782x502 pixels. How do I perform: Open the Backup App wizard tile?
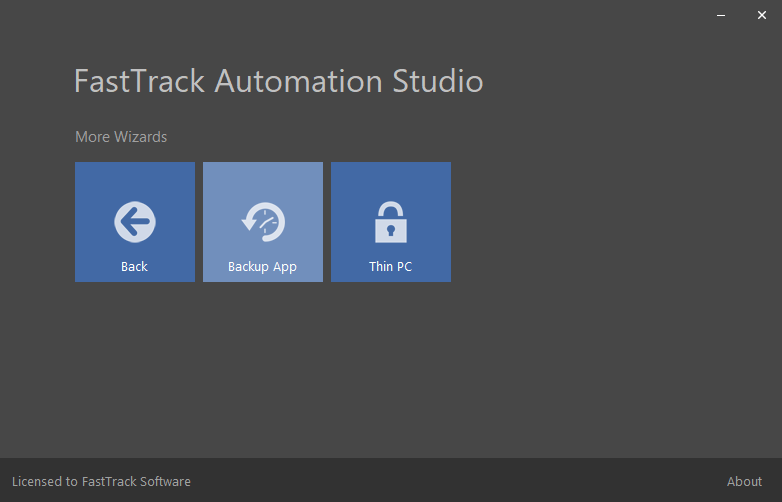pyautogui.click(x=263, y=222)
